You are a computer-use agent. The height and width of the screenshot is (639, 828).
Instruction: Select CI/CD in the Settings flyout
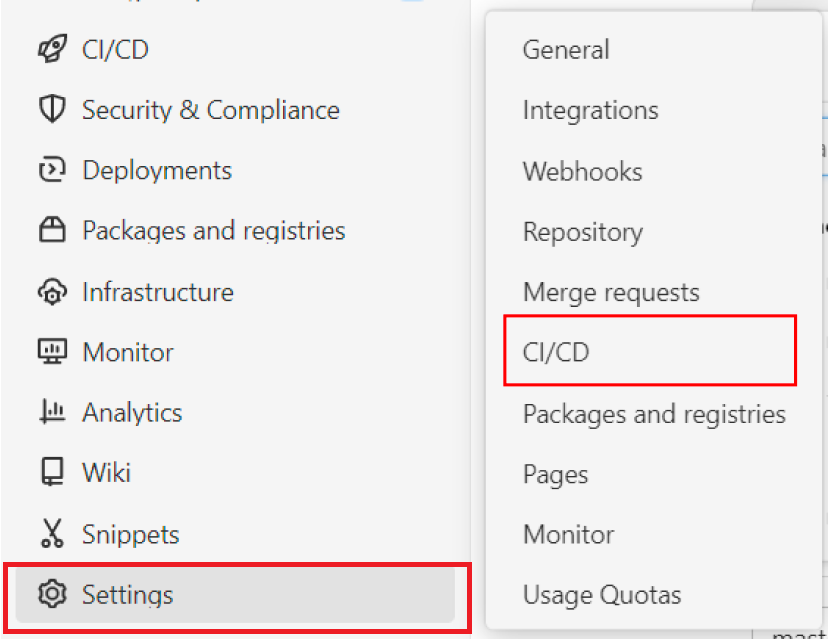[556, 352]
